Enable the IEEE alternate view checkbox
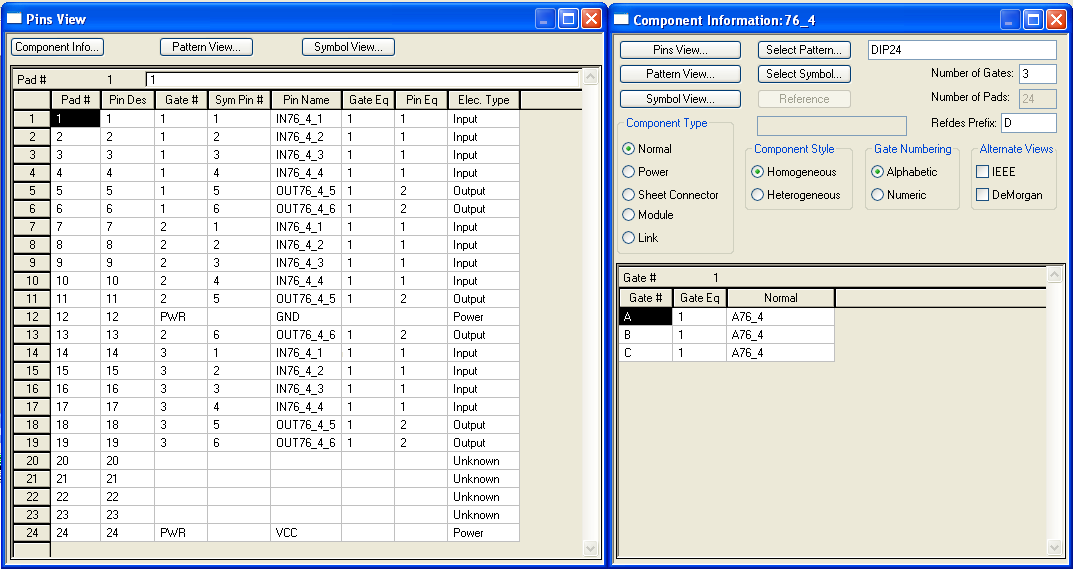 tap(982, 172)
